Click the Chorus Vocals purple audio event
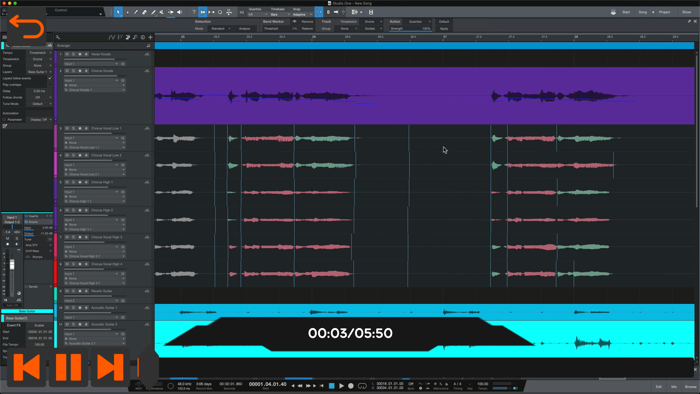 (x=425, y=95)
